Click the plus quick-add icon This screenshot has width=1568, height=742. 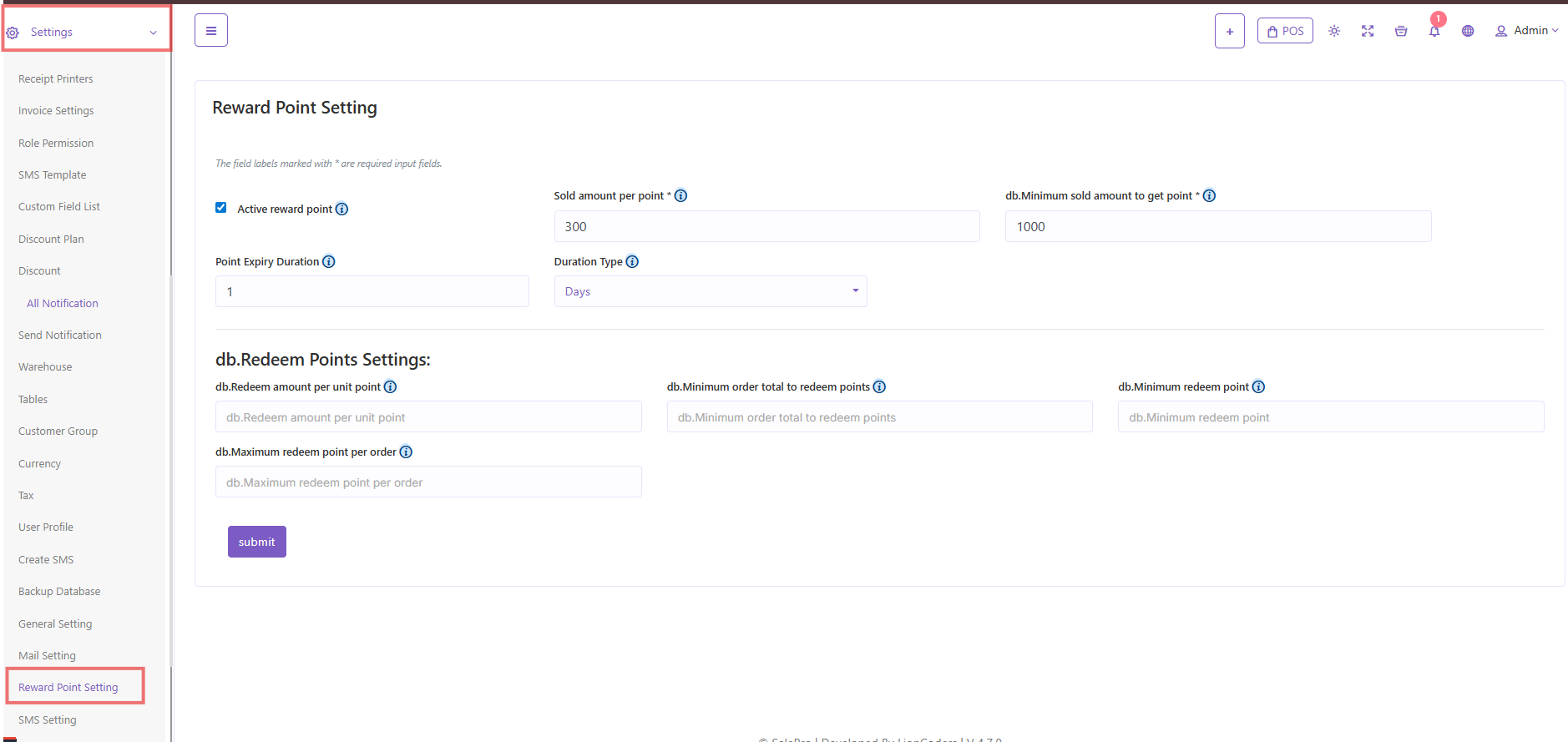pos(1229,32)
